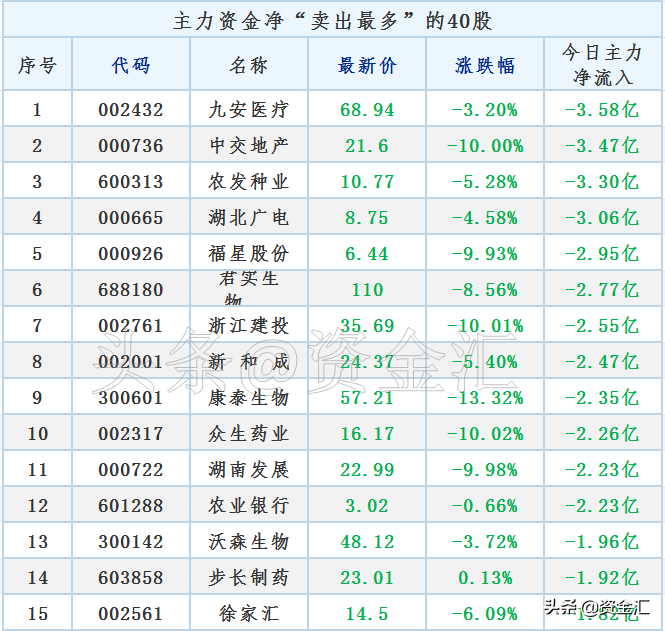Click price 14.5 cell

point(367,614)
